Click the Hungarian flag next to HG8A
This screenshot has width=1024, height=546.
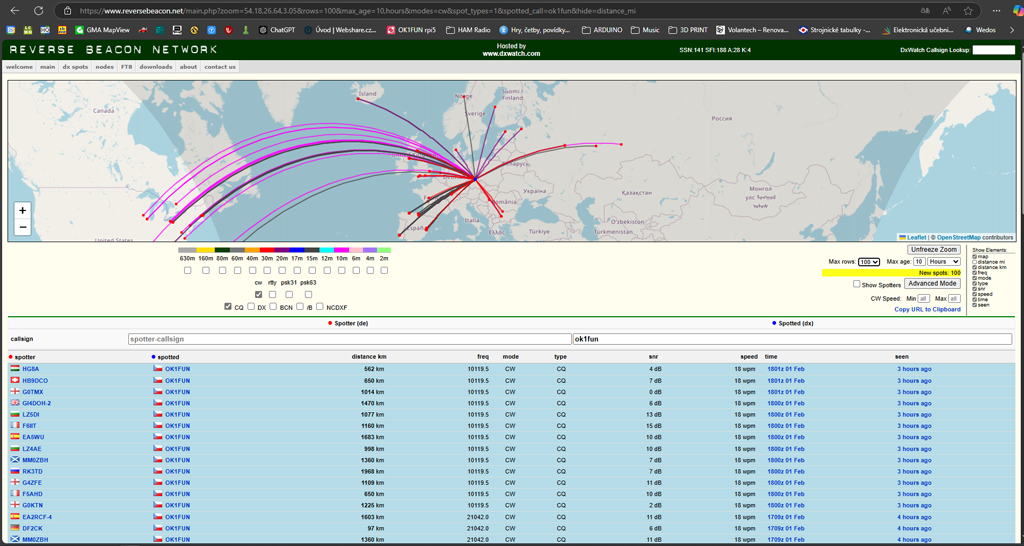pyautogui.click(x=14, y=368)
